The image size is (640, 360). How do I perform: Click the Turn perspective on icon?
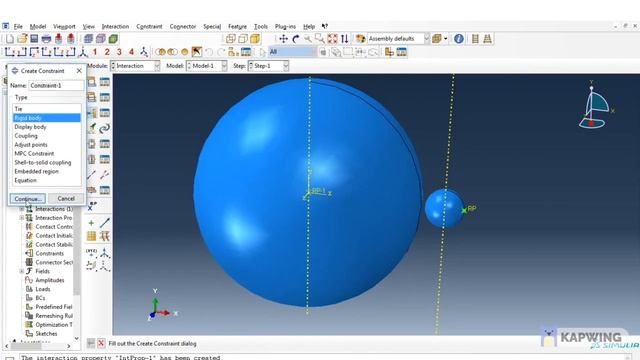point(487,39)
